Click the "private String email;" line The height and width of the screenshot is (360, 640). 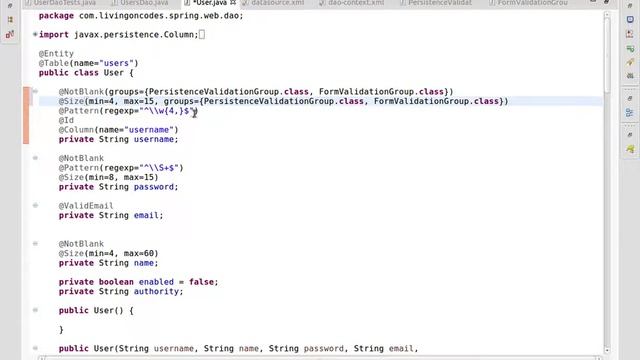click(x=111, y=216)
